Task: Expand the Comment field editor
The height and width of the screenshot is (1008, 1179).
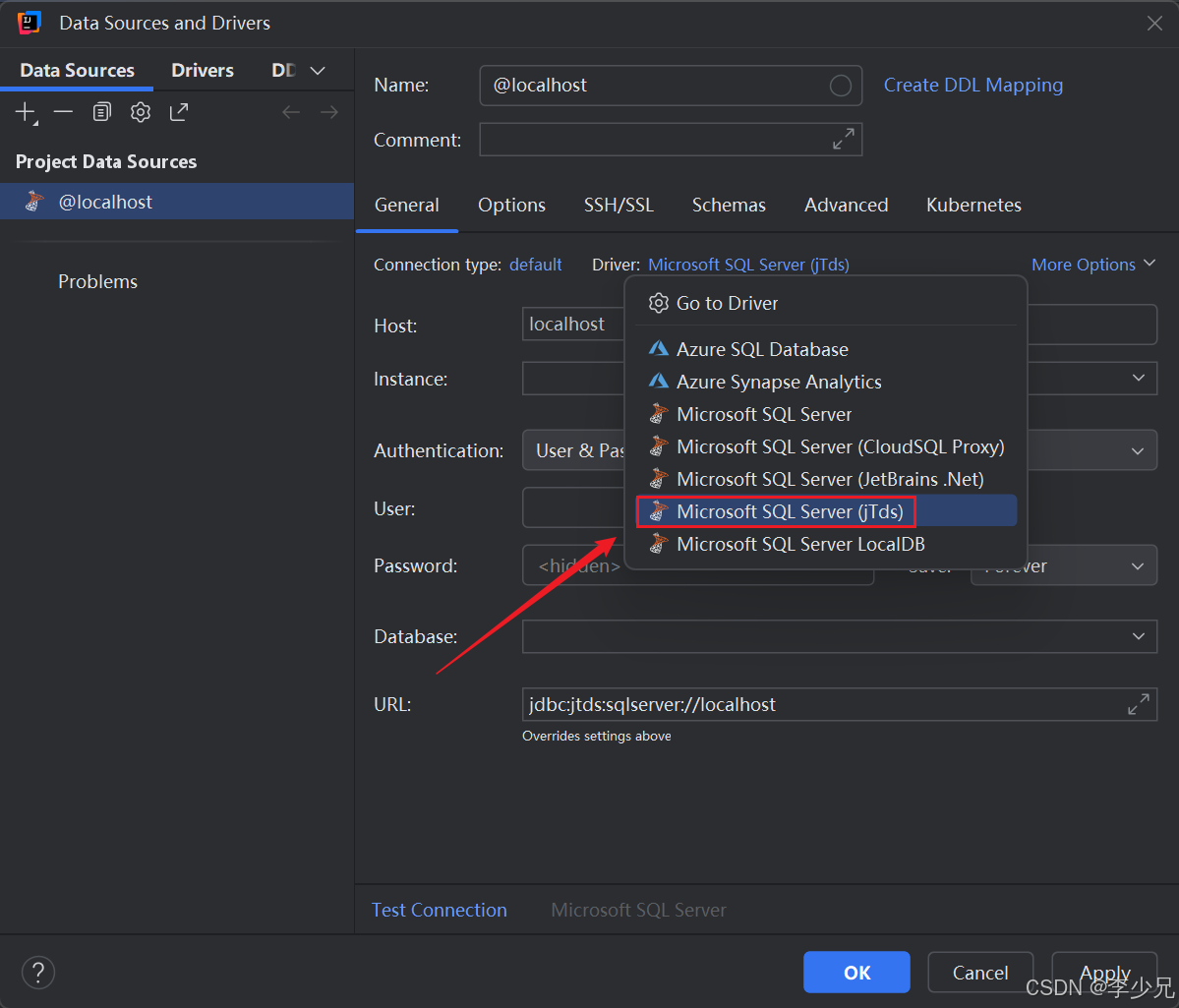Action: (x=843, y=140)
